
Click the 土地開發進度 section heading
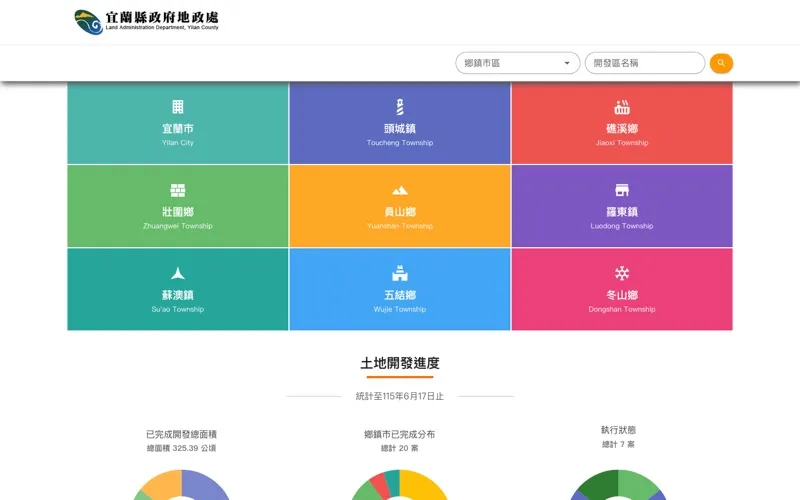[400, 363]
